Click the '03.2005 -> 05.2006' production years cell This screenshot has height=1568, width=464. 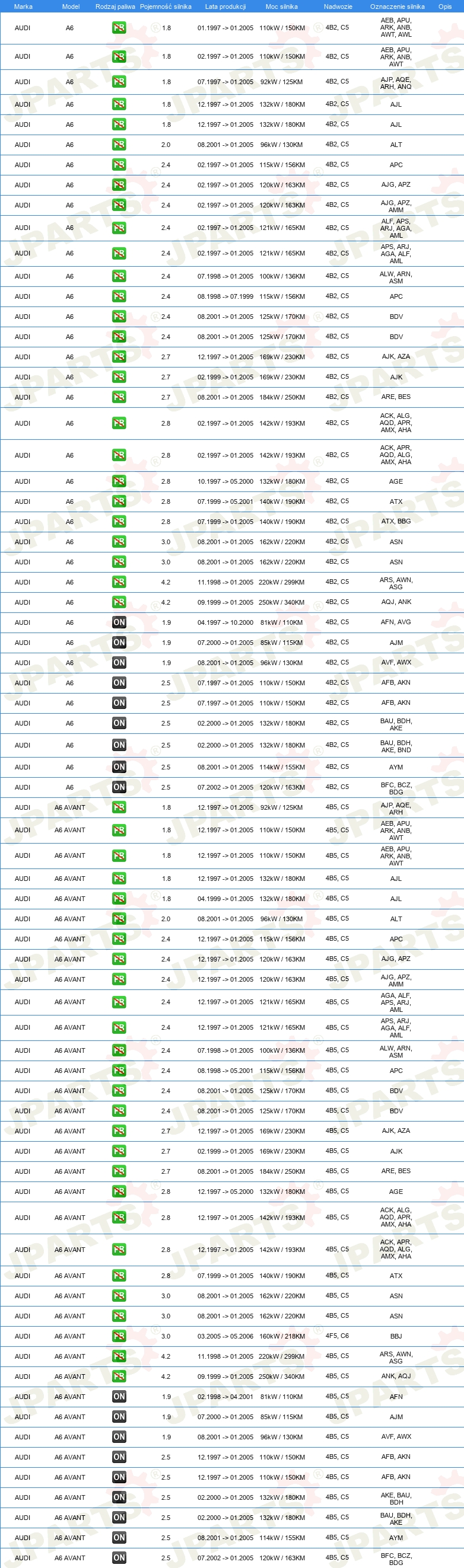[x=225, y=1336]
